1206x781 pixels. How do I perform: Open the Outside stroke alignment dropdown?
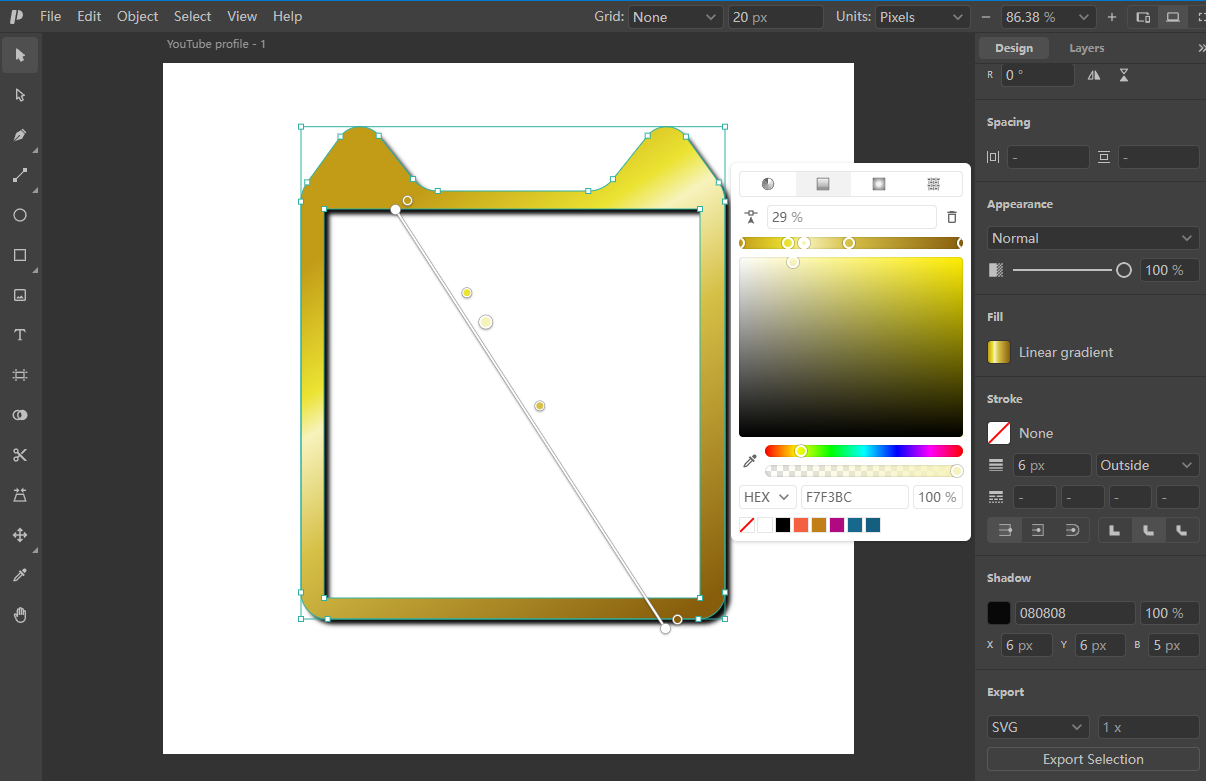click(1147, 465)
